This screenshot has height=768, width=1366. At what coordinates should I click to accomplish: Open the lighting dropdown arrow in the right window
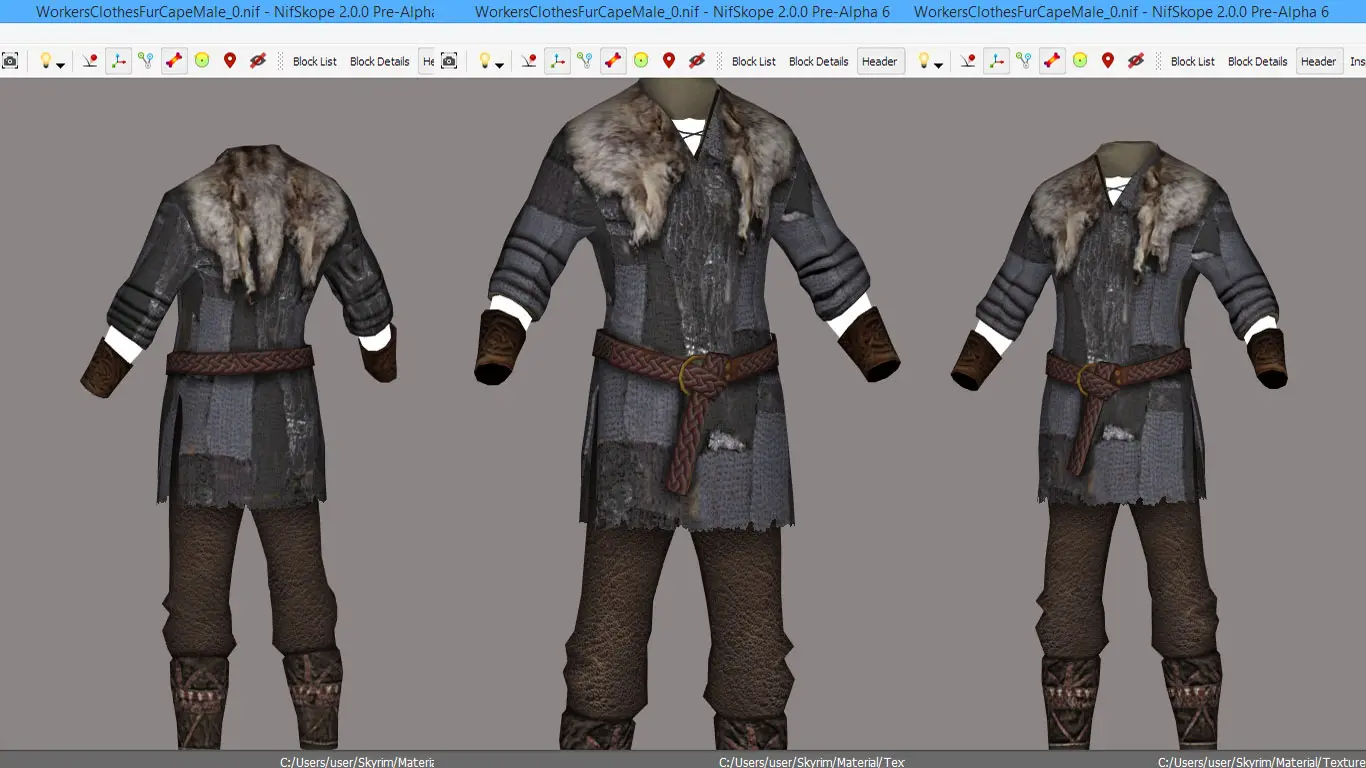[939, 65]
